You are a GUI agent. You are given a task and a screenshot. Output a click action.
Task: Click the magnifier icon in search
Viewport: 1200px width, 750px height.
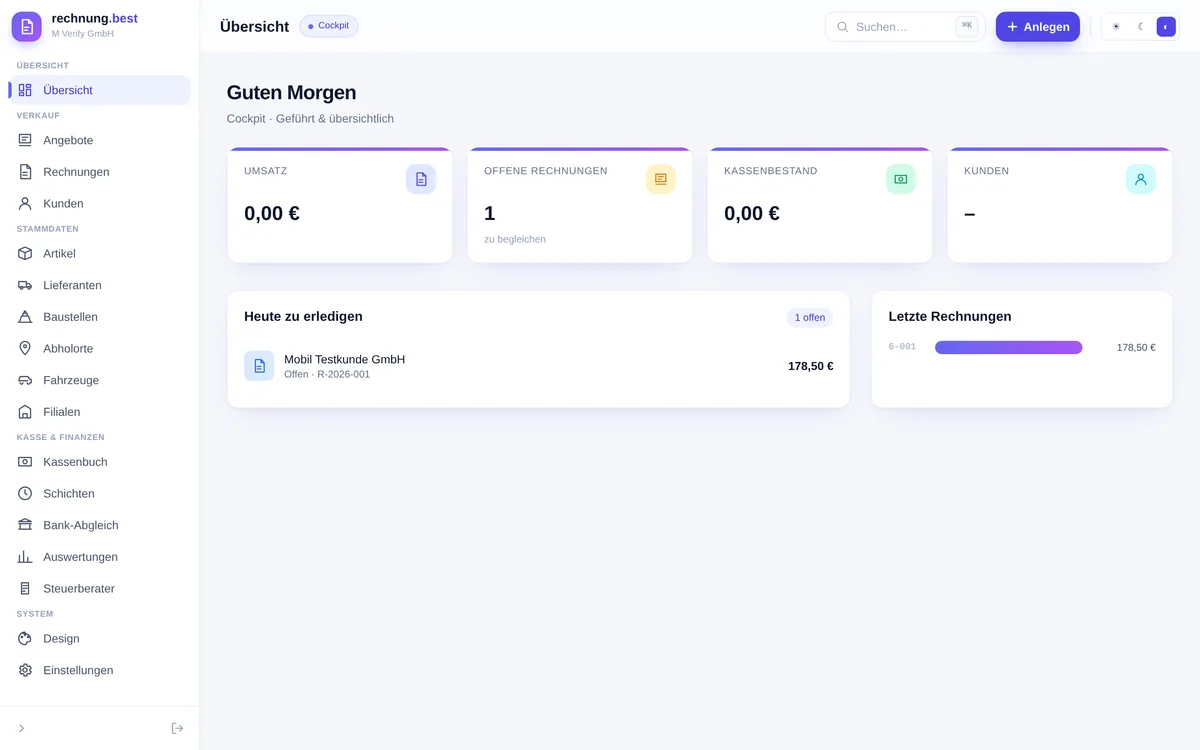click(842, 27)
